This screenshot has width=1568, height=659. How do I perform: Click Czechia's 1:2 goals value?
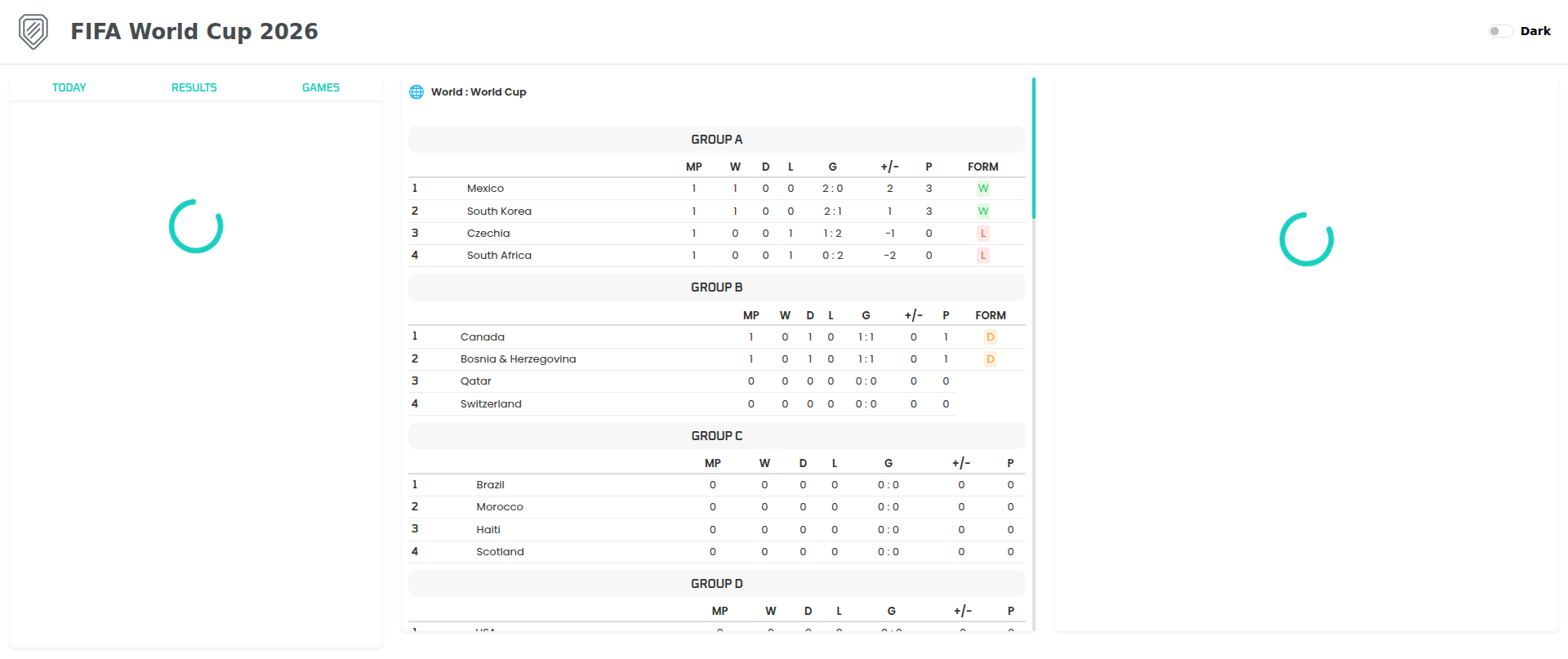click(833, 234)
